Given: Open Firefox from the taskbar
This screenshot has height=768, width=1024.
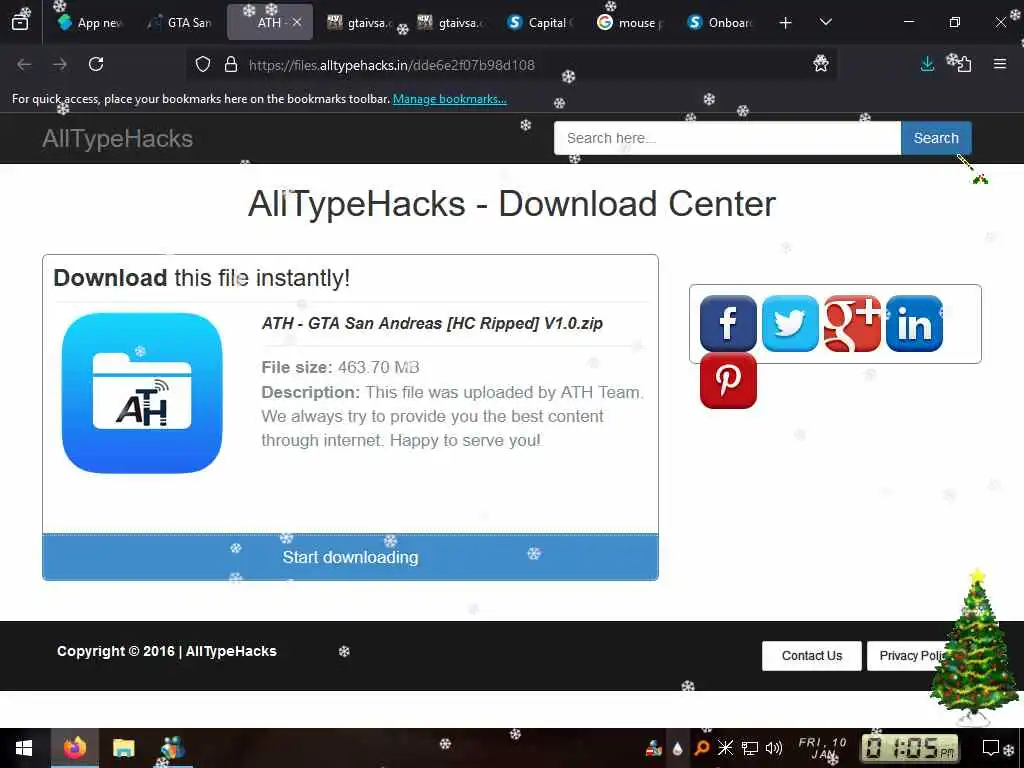Looking at the screenshot, I should (x=74, y=748).
